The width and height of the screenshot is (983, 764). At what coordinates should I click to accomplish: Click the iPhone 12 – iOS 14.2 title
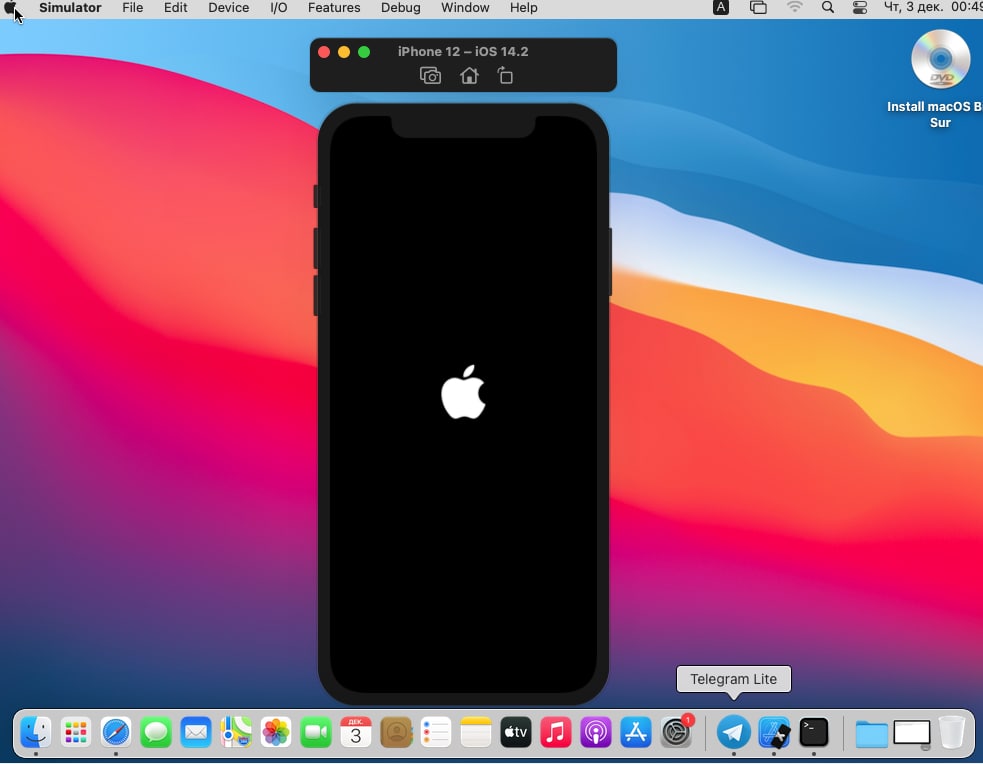[x=463, y=51]
